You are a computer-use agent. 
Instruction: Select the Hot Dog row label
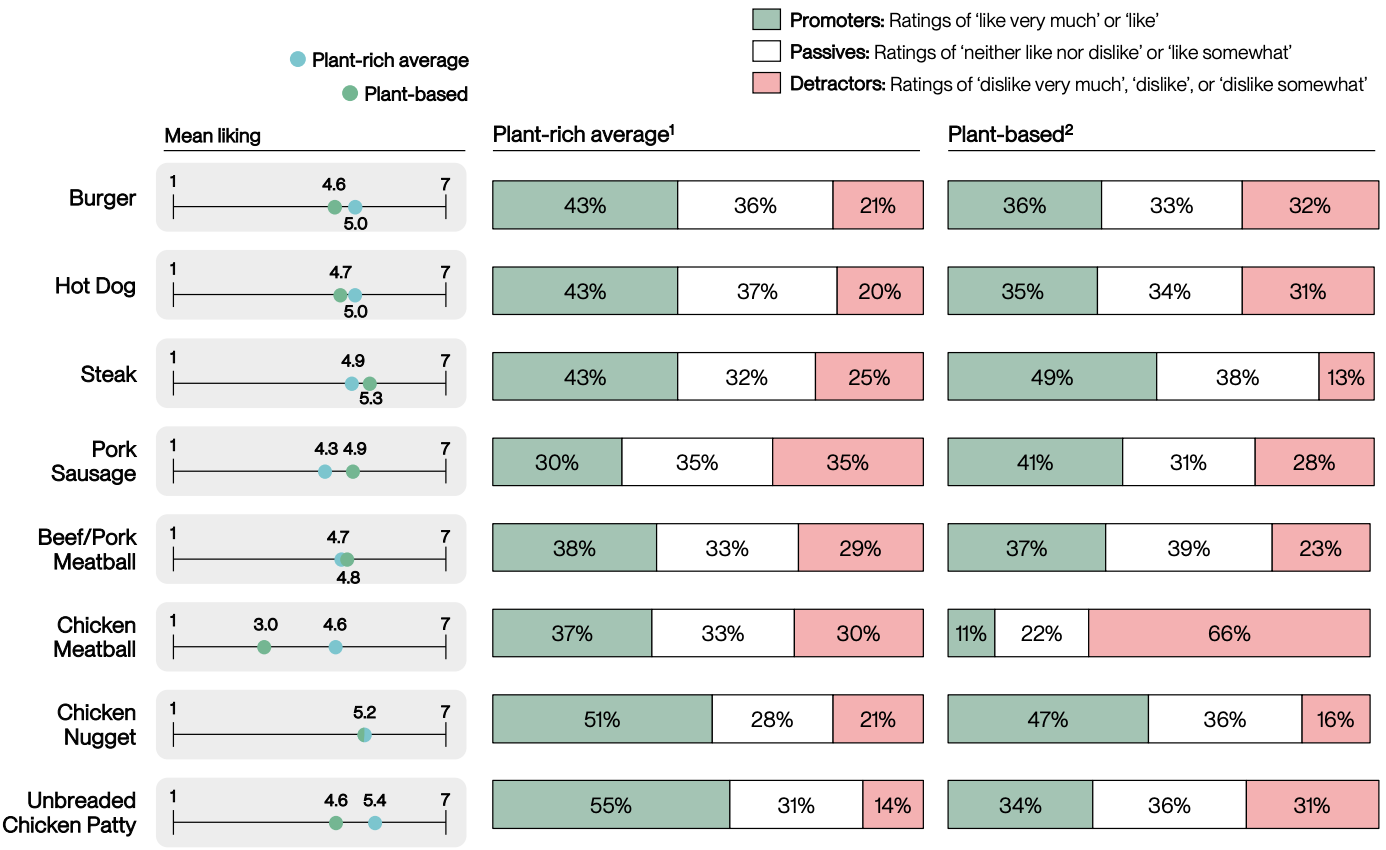click(95, 287)
